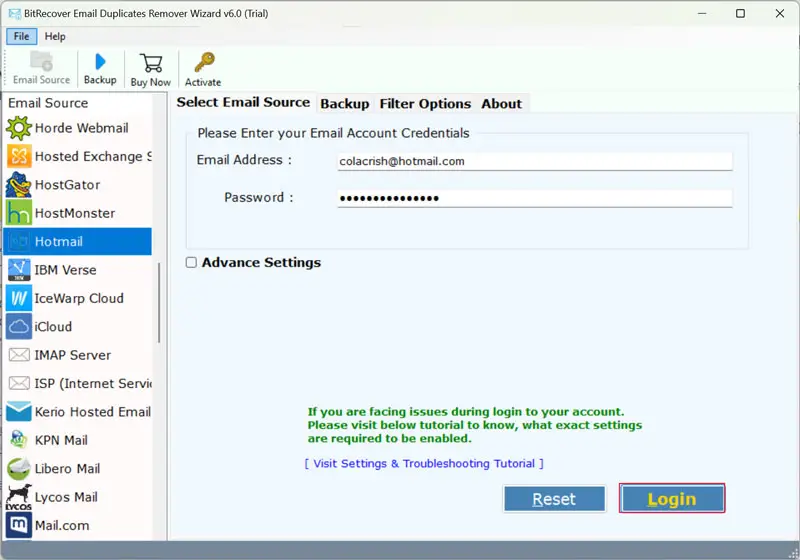Click the Login button
The image size is (800, 560).
672,498
